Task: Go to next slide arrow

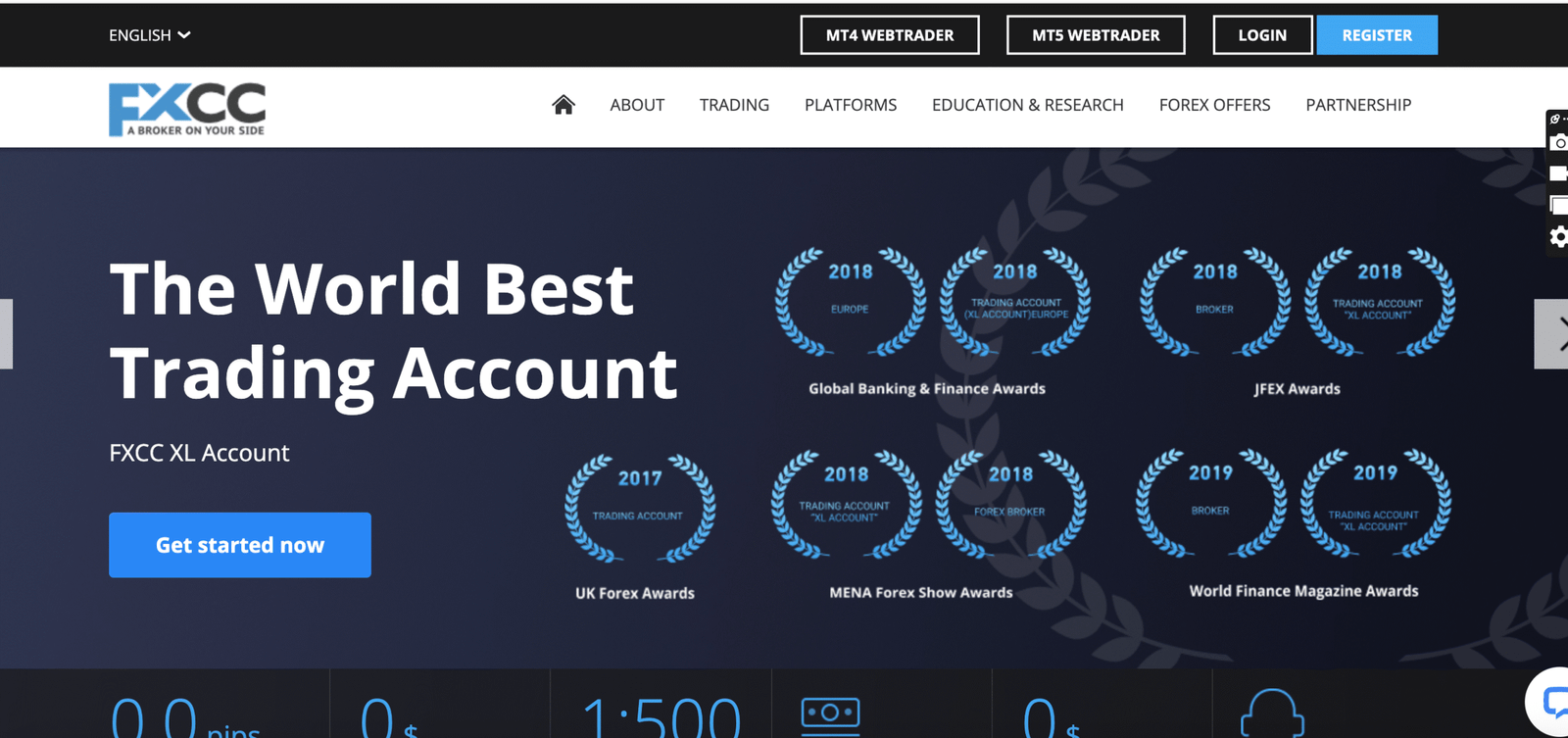Action: (1553, 334)
